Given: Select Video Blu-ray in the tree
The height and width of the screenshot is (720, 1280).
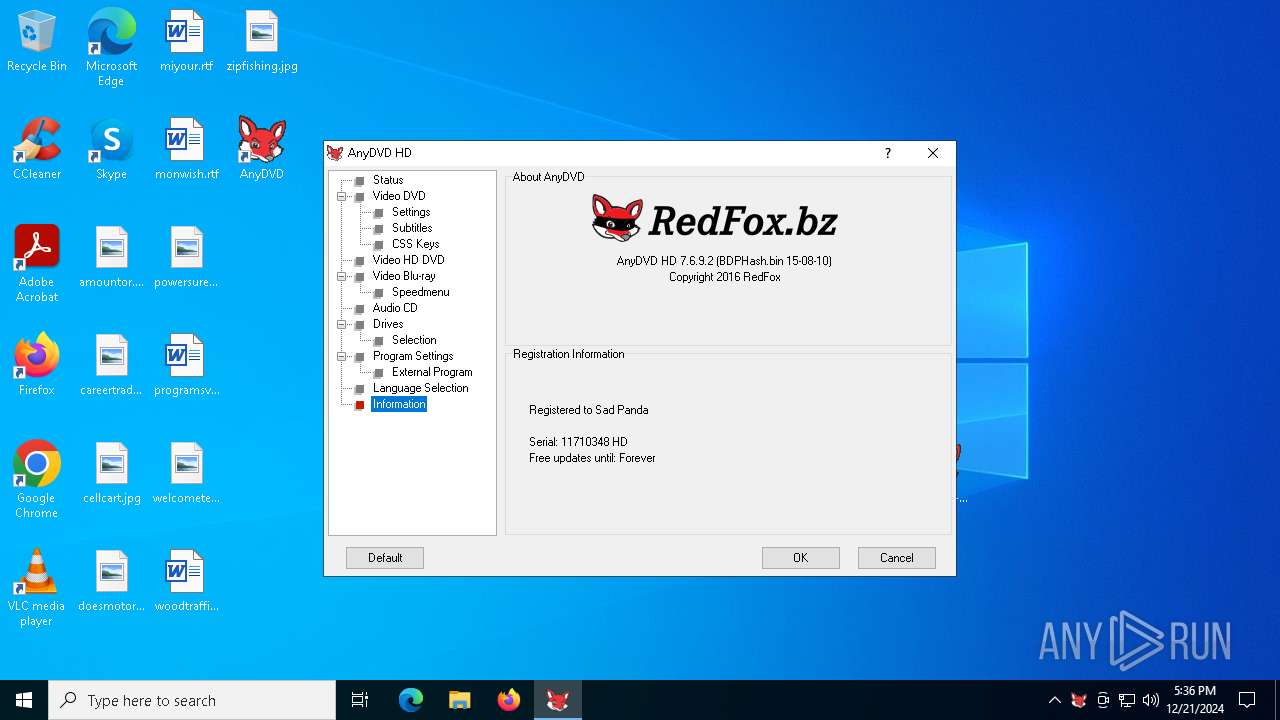Looking at the screenshot, I should point(404,276).
